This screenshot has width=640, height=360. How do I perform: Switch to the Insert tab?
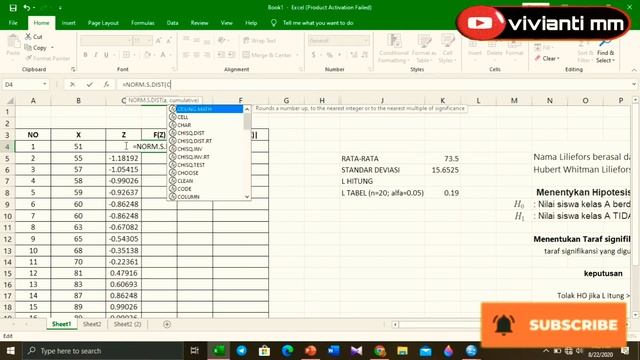coord(69,23)
